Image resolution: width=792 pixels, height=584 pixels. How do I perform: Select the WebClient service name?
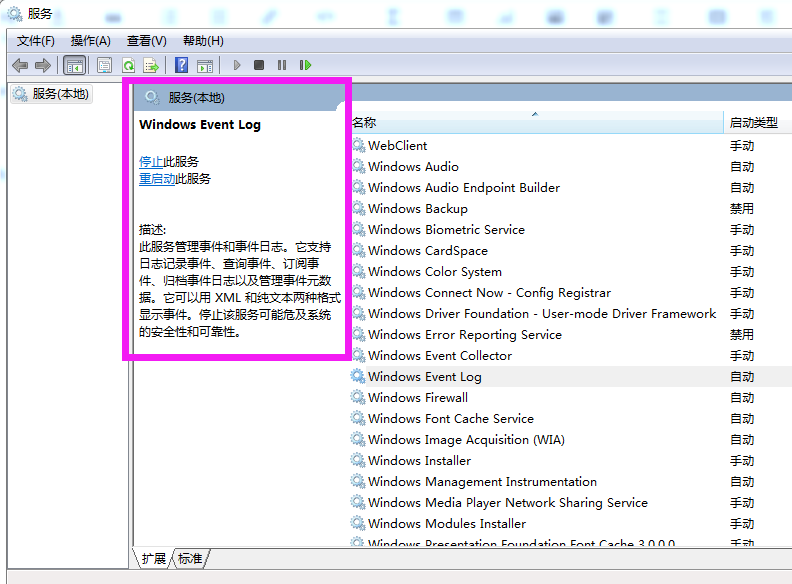[398, 145]
